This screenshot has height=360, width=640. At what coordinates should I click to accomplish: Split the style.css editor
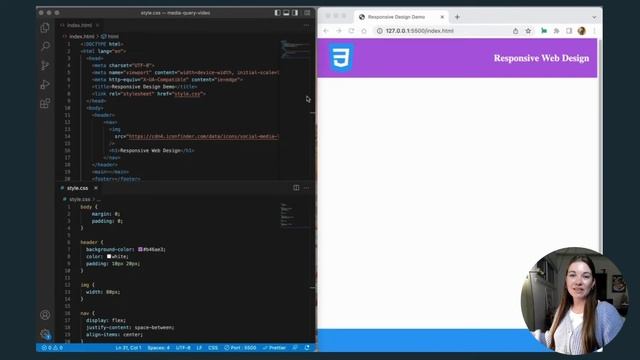click(296, 188)
